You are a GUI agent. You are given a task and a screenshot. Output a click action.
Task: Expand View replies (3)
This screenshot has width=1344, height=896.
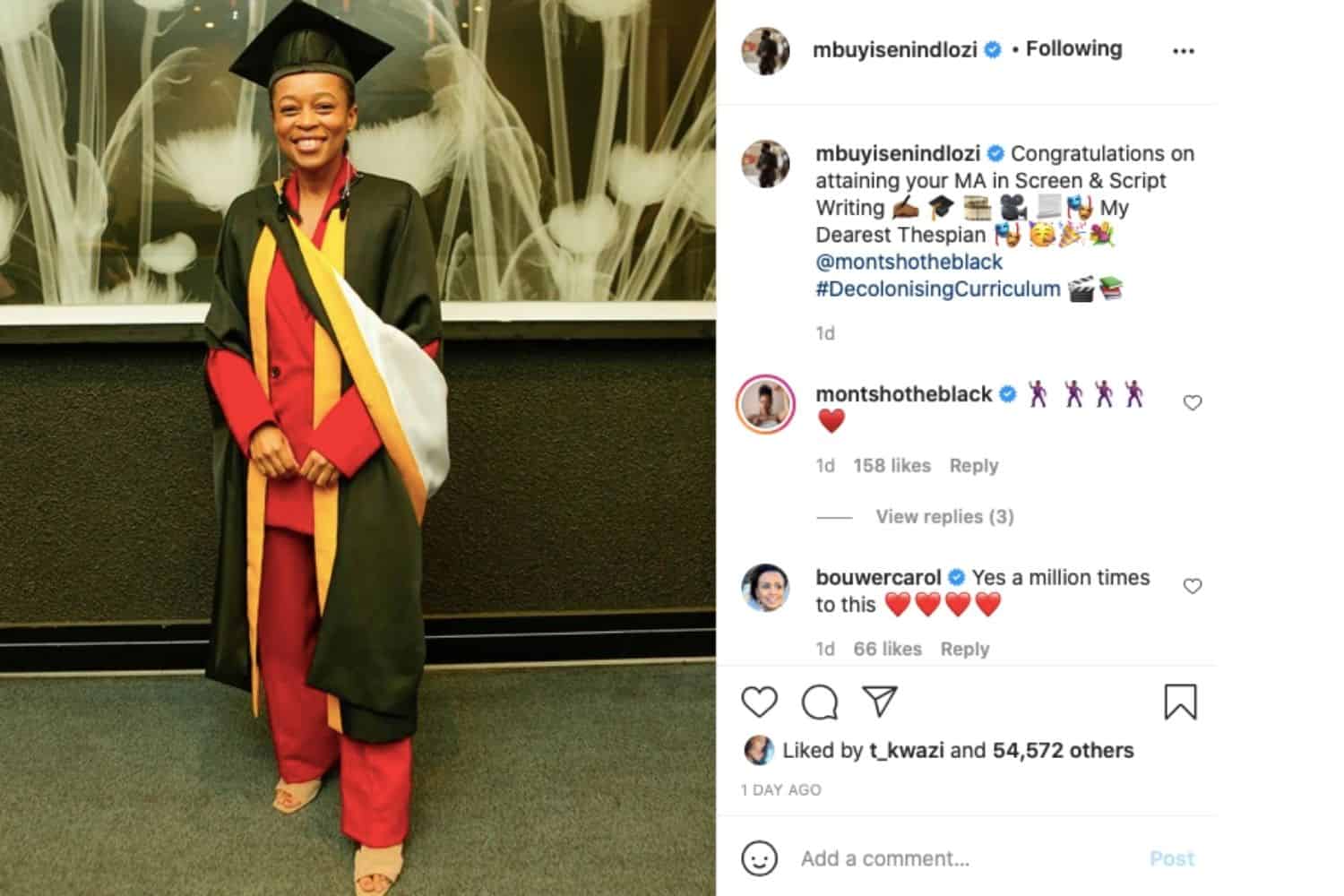coord(944,517)
